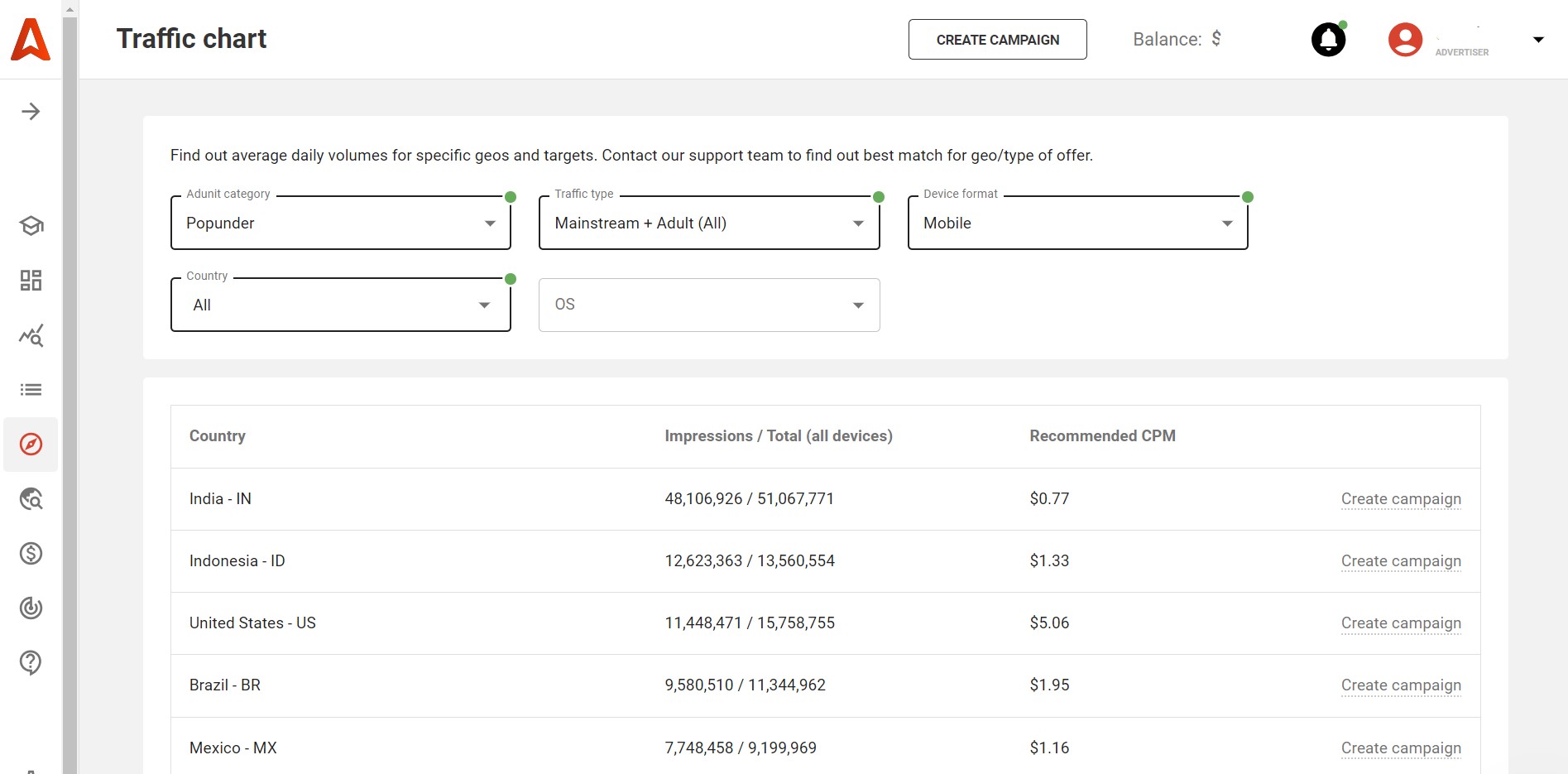Viewport: 1568px width, 774px height.
Task: Click the notification bell icon
Action: (x=1328, y=39)
